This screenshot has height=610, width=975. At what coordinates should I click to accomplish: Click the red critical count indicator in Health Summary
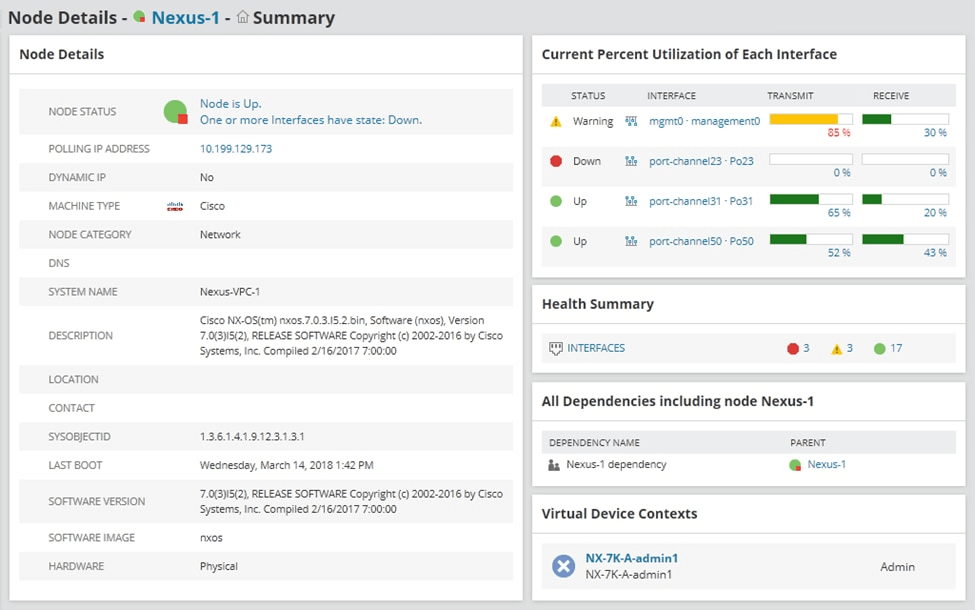(793, 349)
